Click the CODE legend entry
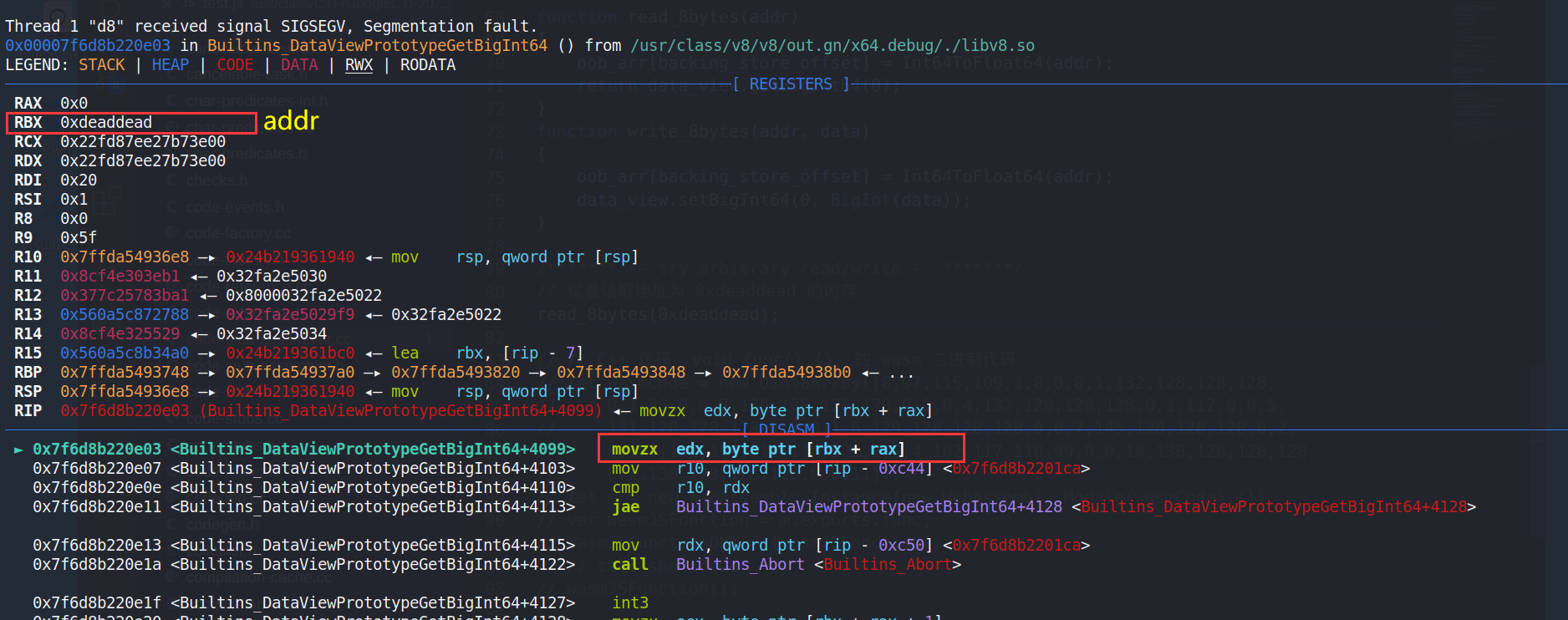Viewport: 1568px width, 620px height. 235,65
